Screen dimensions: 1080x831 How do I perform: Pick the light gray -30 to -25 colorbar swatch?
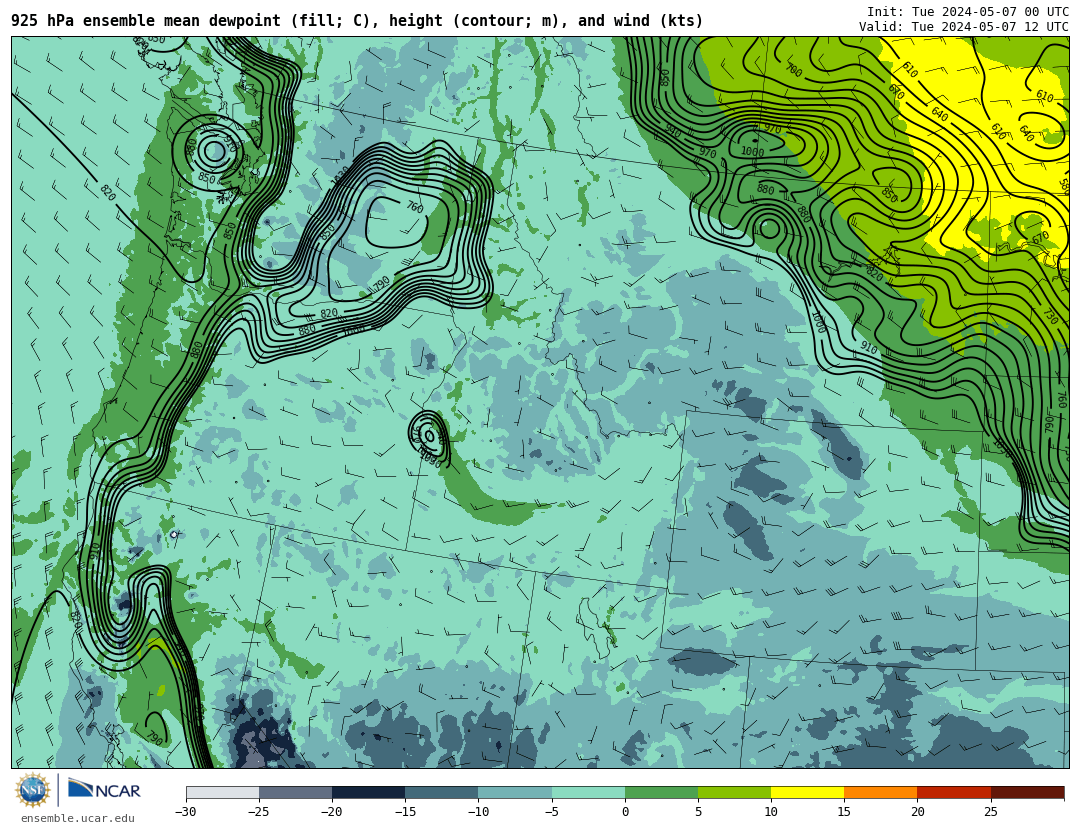(x=222, y=792)
